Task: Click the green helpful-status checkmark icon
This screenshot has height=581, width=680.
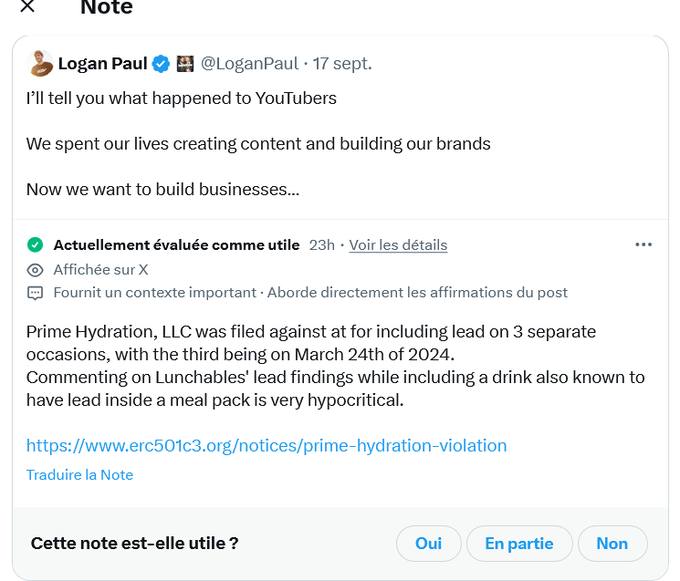Action: pos(35,245)
